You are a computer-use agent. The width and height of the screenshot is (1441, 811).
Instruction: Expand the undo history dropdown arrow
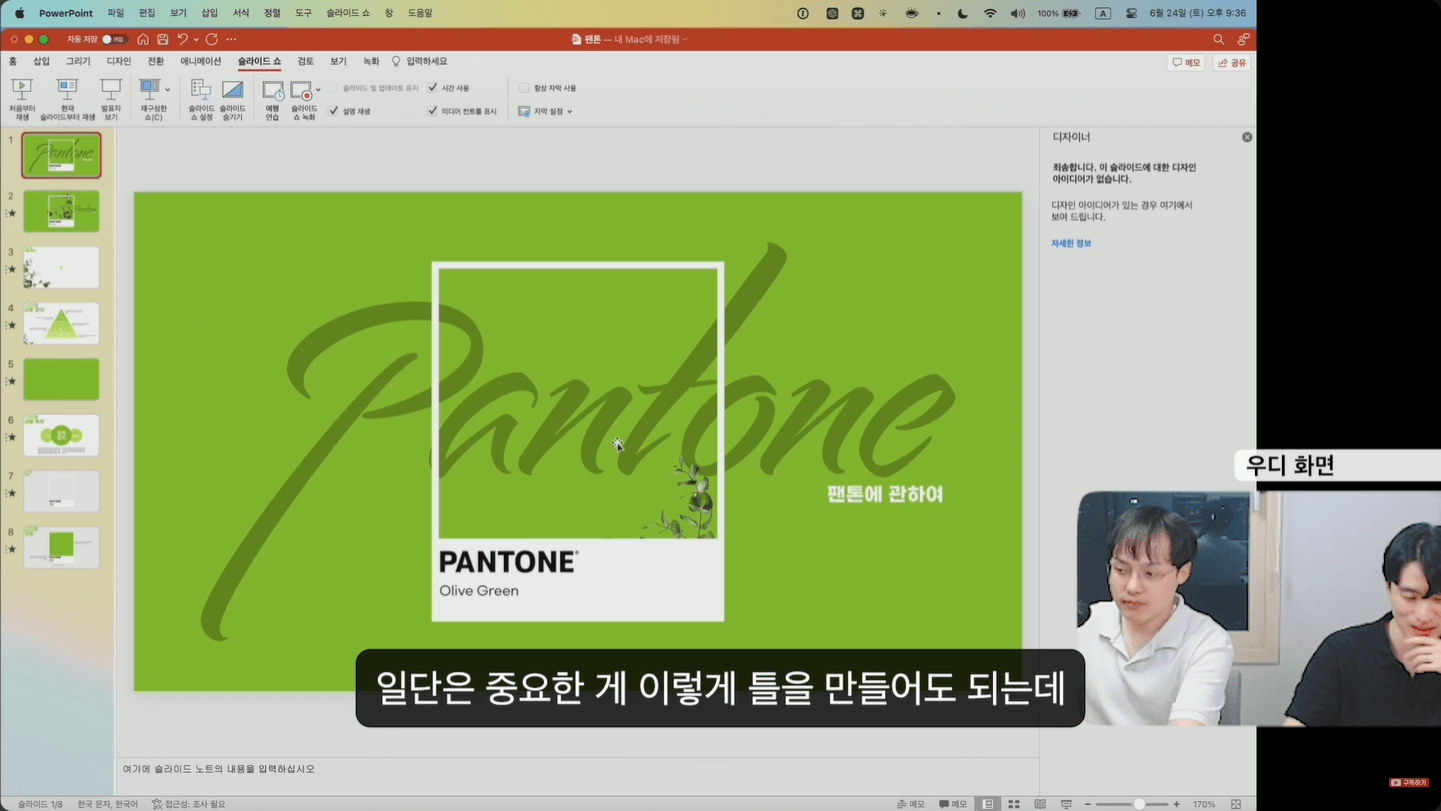tap(196, 39)
